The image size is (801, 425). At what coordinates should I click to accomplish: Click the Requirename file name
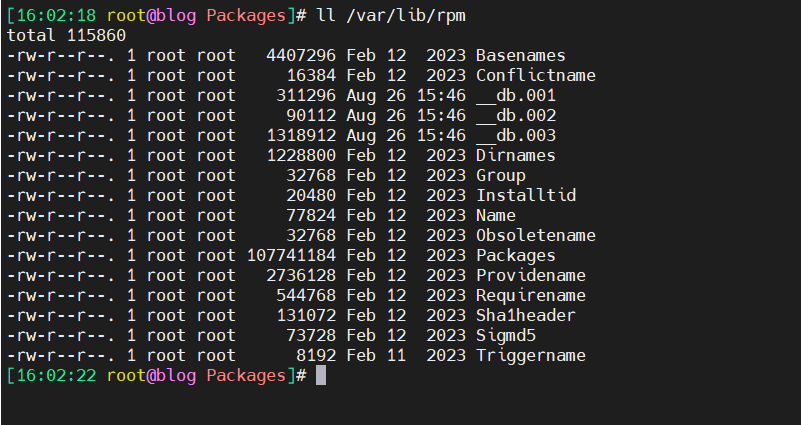point(530,295)
